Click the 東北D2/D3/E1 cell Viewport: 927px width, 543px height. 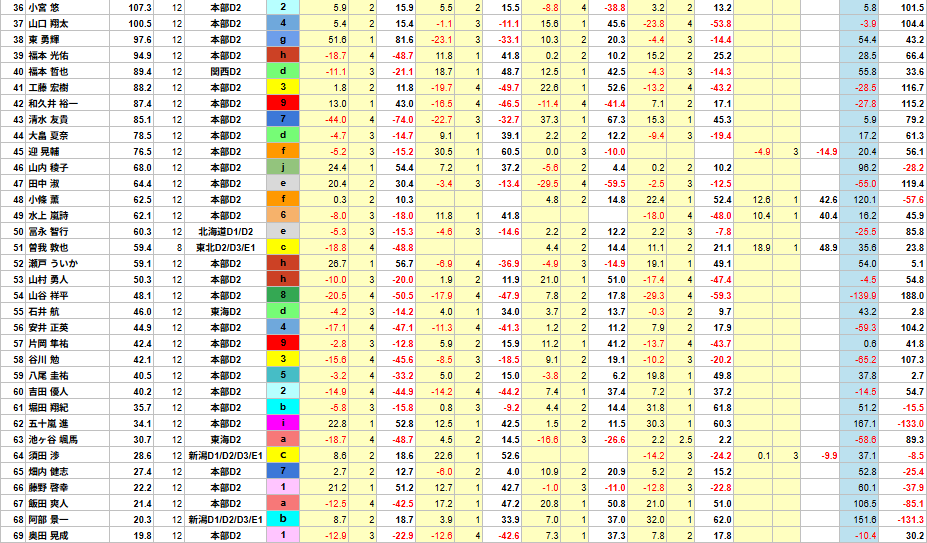(226, 248)
